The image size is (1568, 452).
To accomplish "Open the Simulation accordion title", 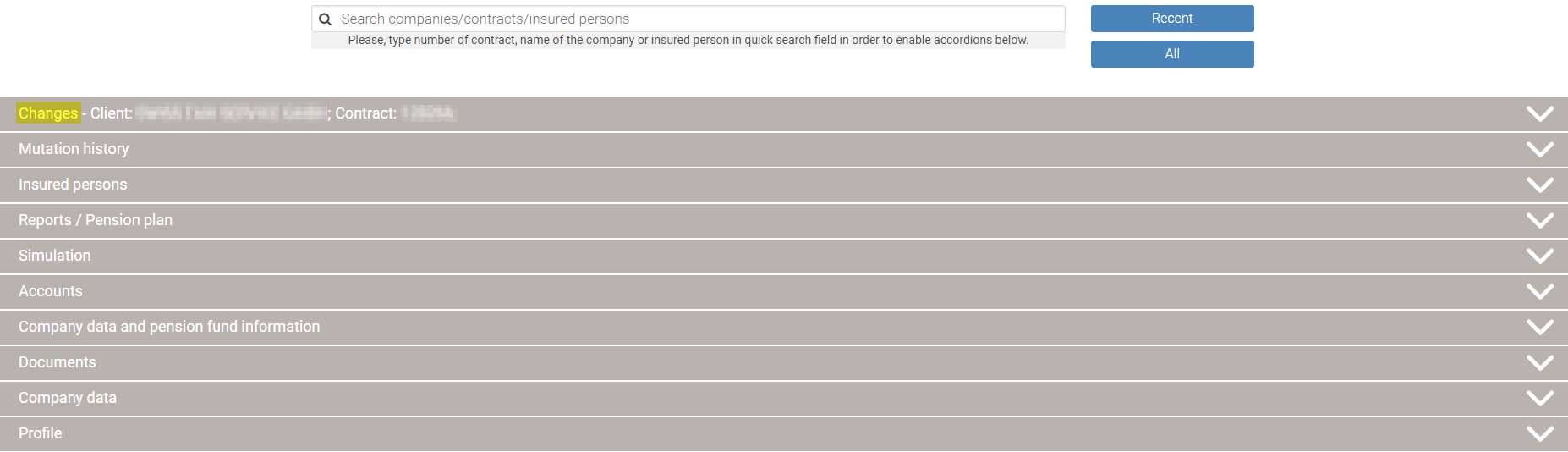I will tap(54, 256).
